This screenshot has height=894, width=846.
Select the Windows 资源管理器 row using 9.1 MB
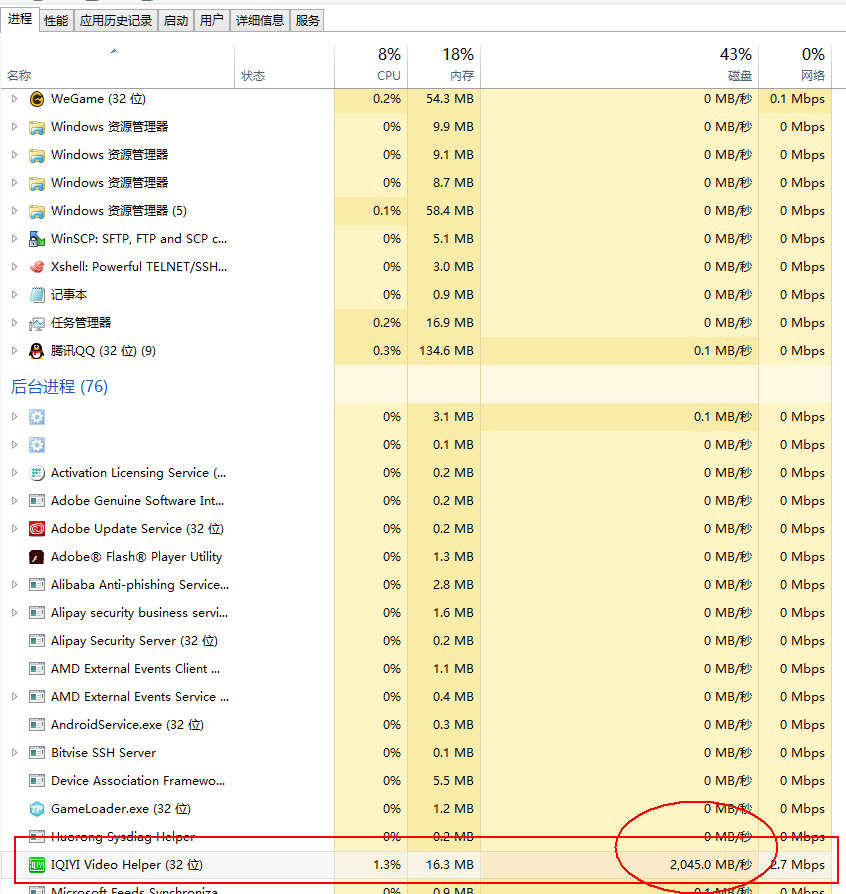click(416, 155)
